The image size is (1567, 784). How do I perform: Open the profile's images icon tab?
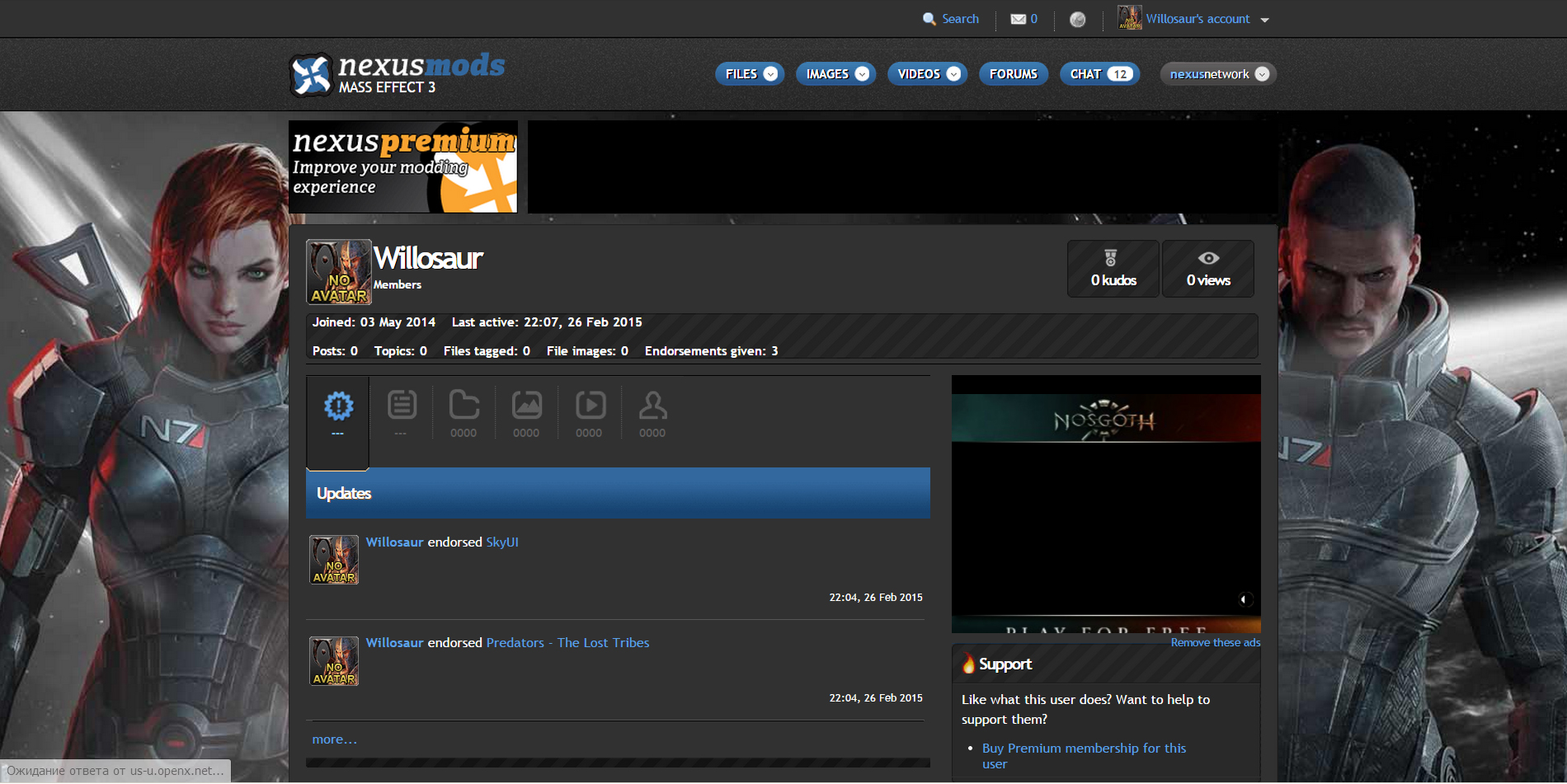(526, 406)
